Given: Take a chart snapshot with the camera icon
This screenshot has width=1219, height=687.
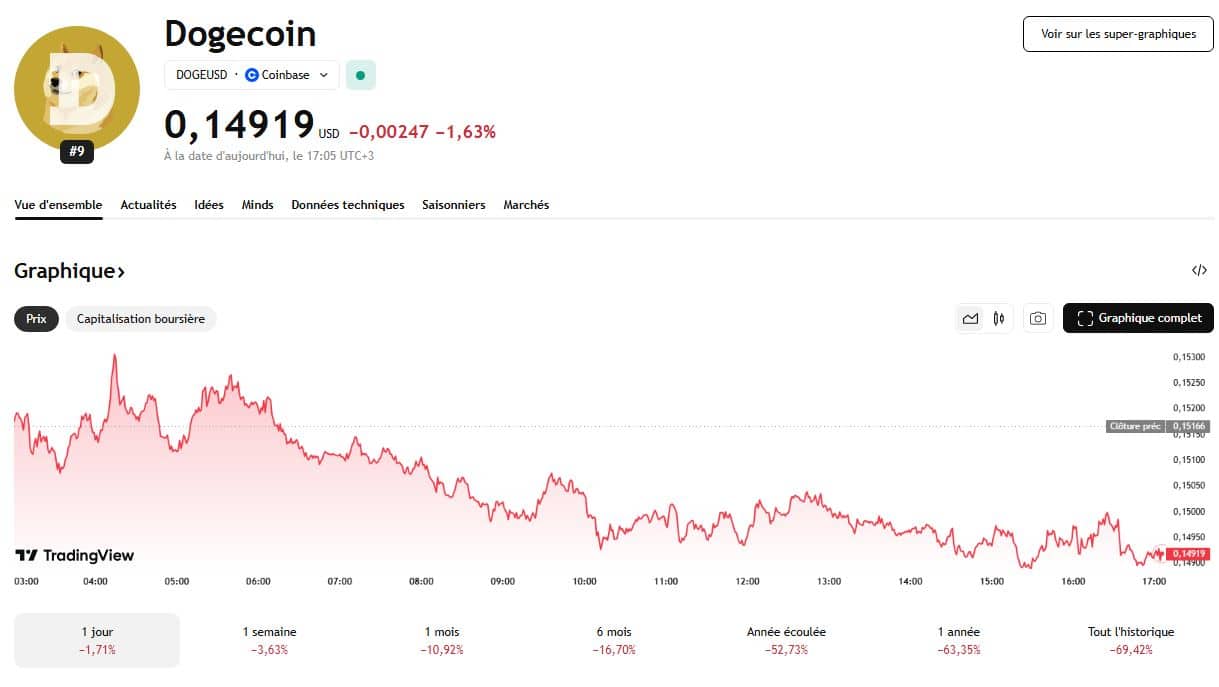Looking at the screenshot, I should (x=1037, y=318).
